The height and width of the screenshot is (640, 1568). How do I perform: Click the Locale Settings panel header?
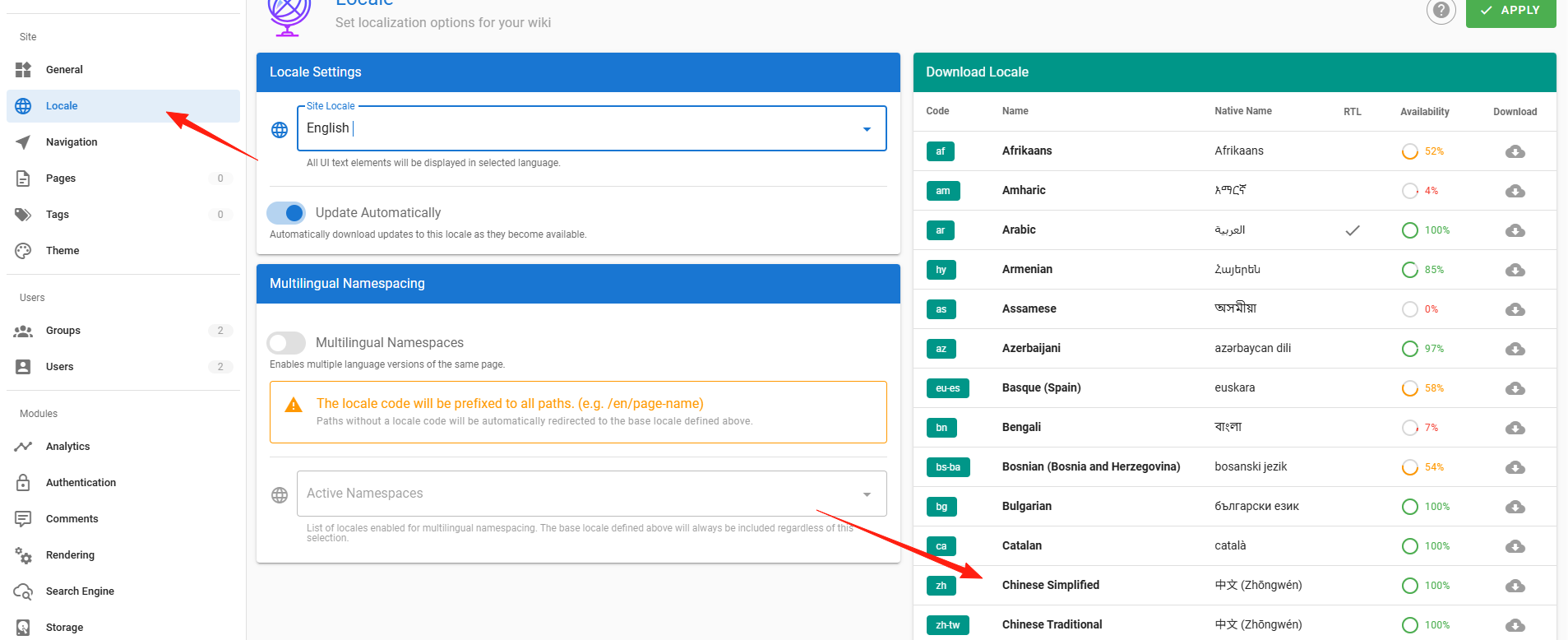pos(578,72)
